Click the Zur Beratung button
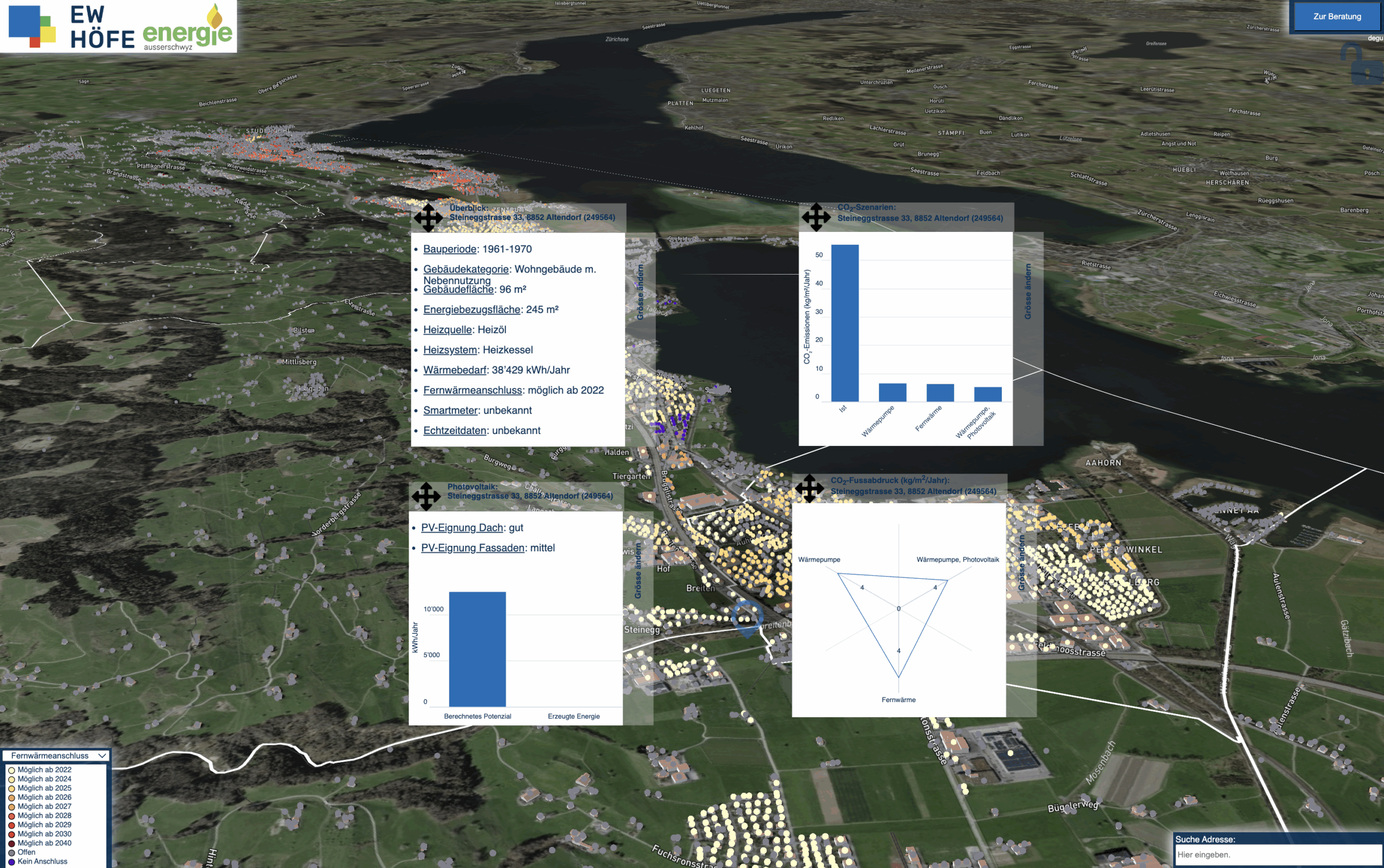Image resolution: width=1384 pixels, height=868 pixels. click(1336, 17)
